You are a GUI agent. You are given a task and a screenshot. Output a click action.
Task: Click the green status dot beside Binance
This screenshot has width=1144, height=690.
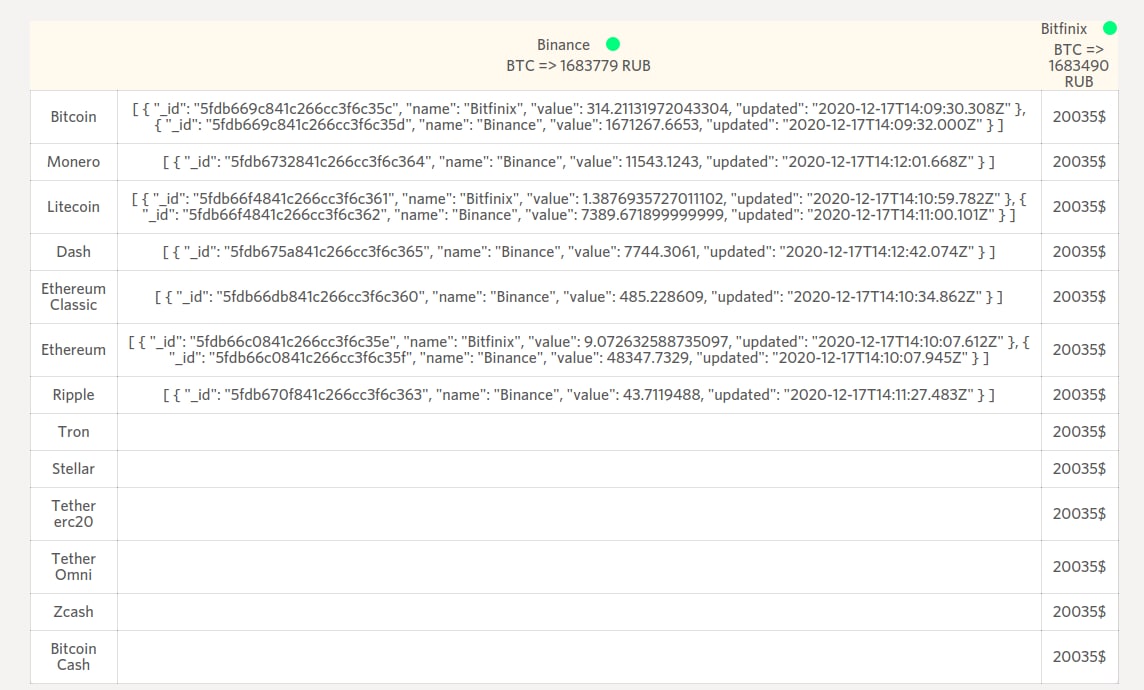tap(613, 44)
